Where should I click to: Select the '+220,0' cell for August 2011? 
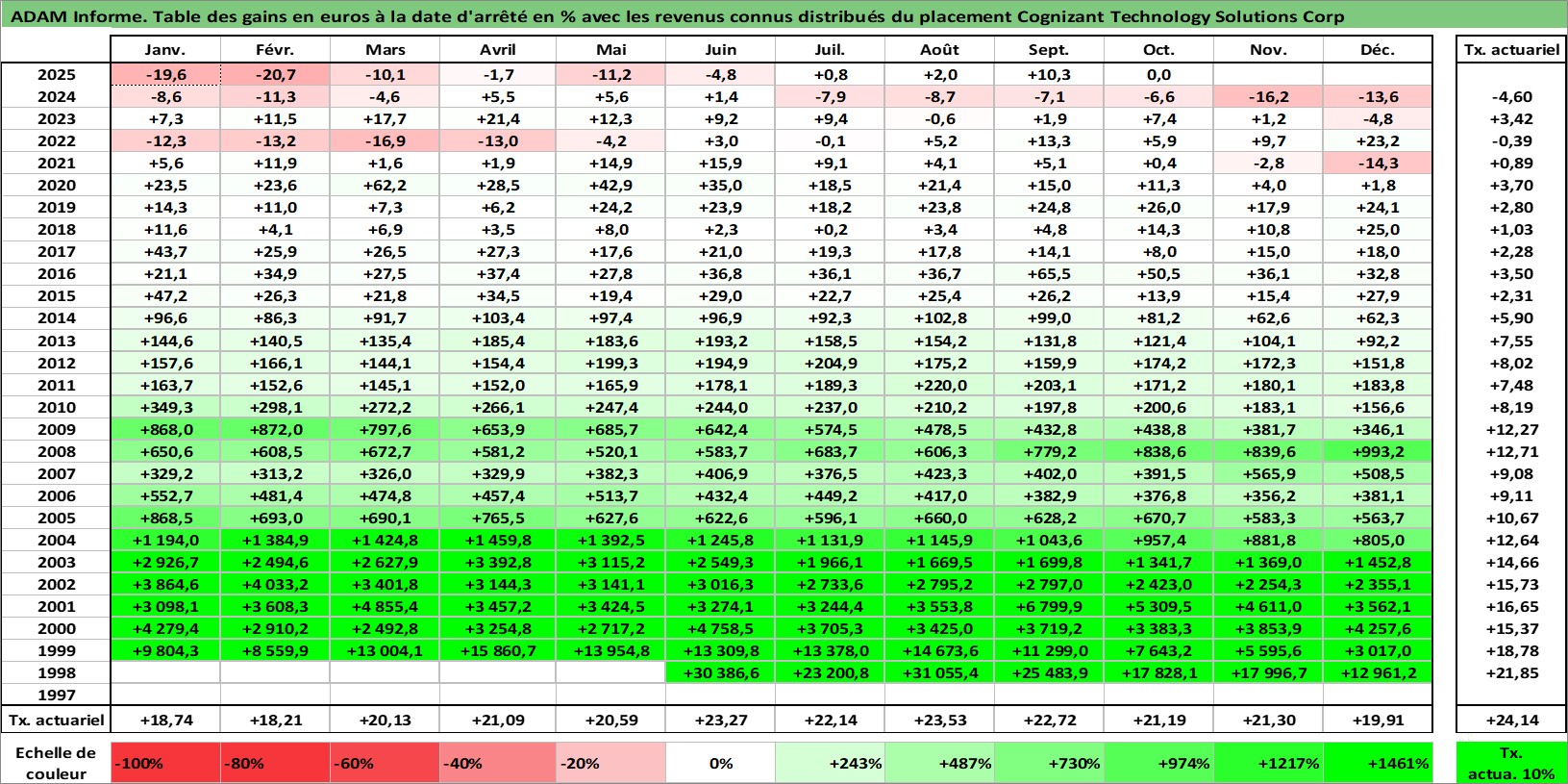click(939, 385)
